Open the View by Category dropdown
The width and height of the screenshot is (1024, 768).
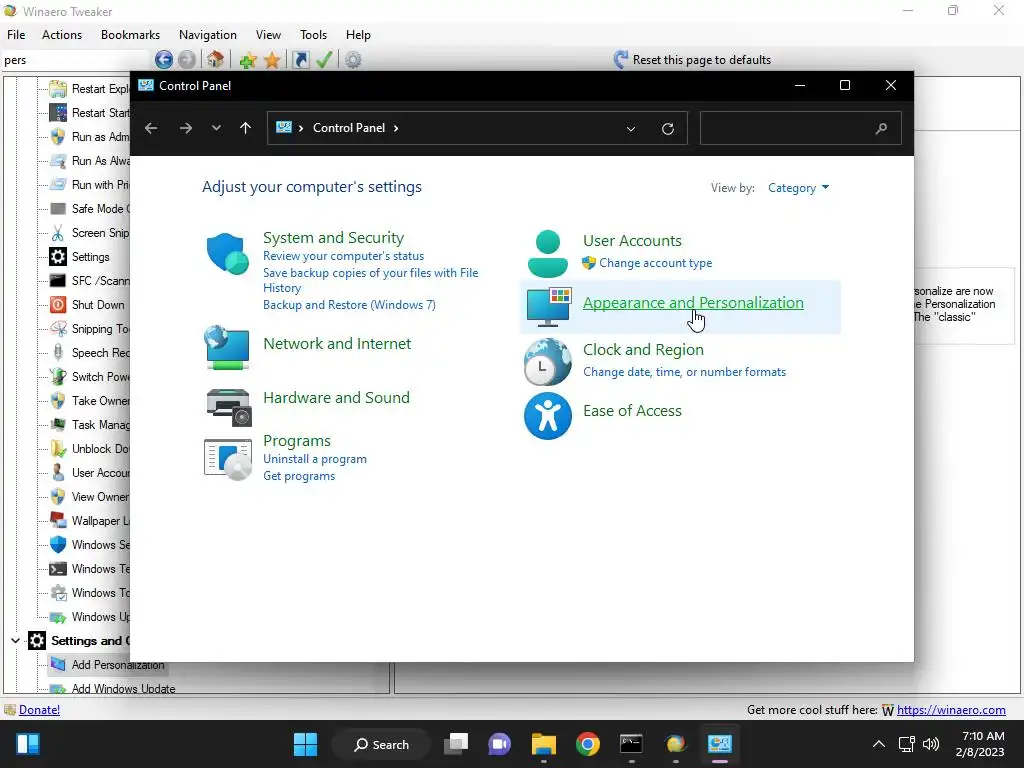point(798,188)
